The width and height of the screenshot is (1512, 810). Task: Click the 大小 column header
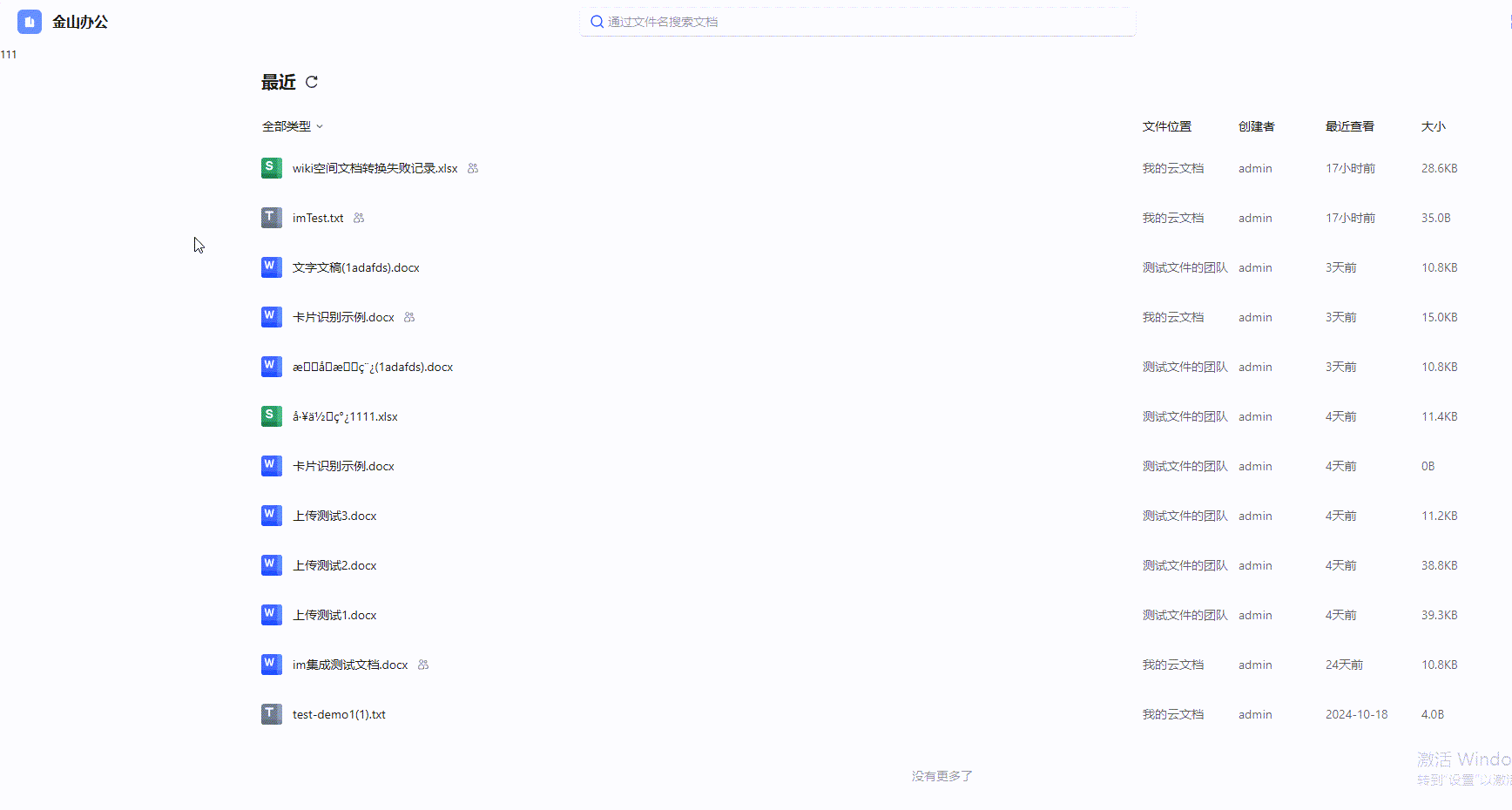click(1433, 126)
